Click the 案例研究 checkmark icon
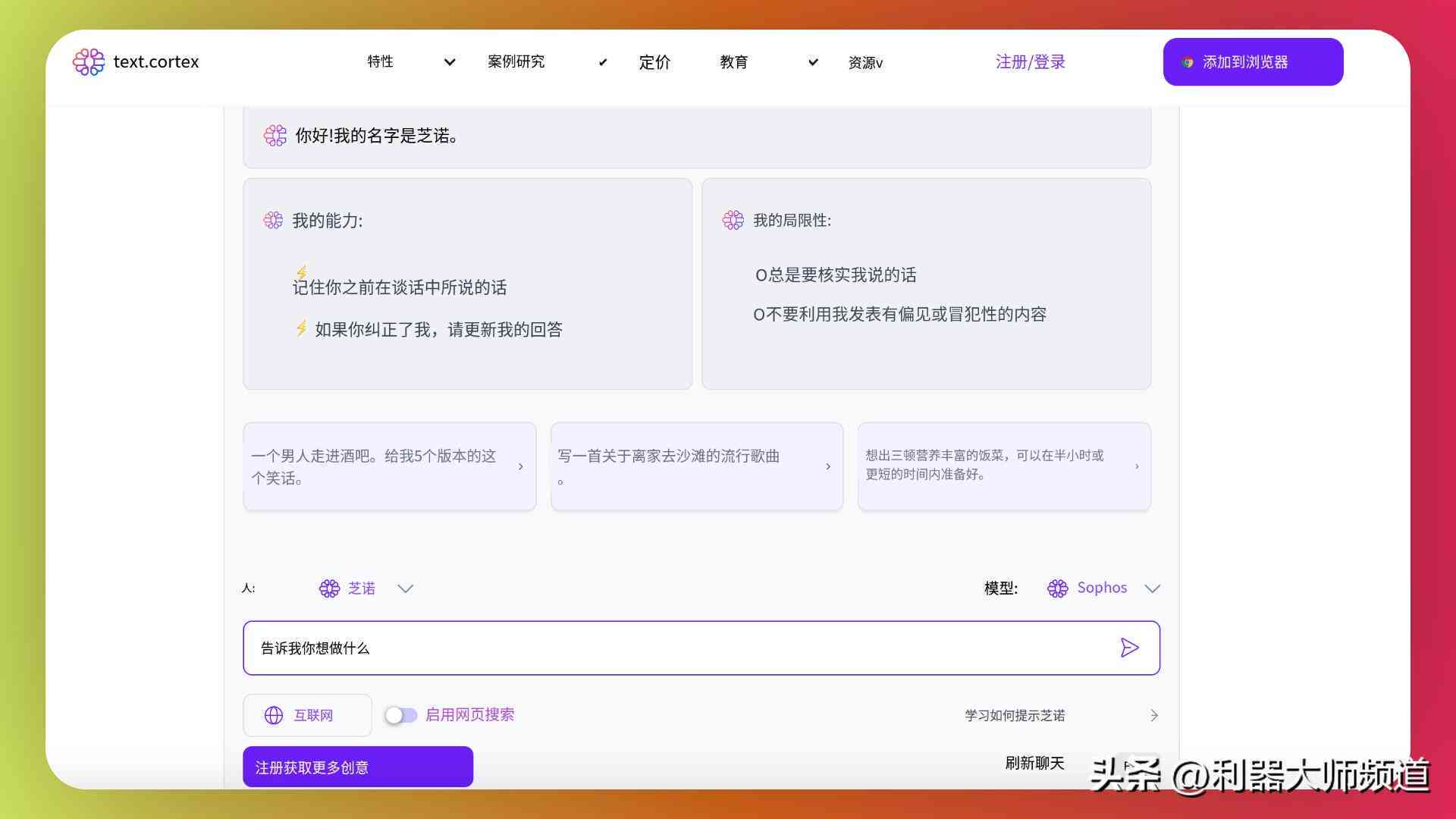Screen dimensions: 1456x819 601,62
